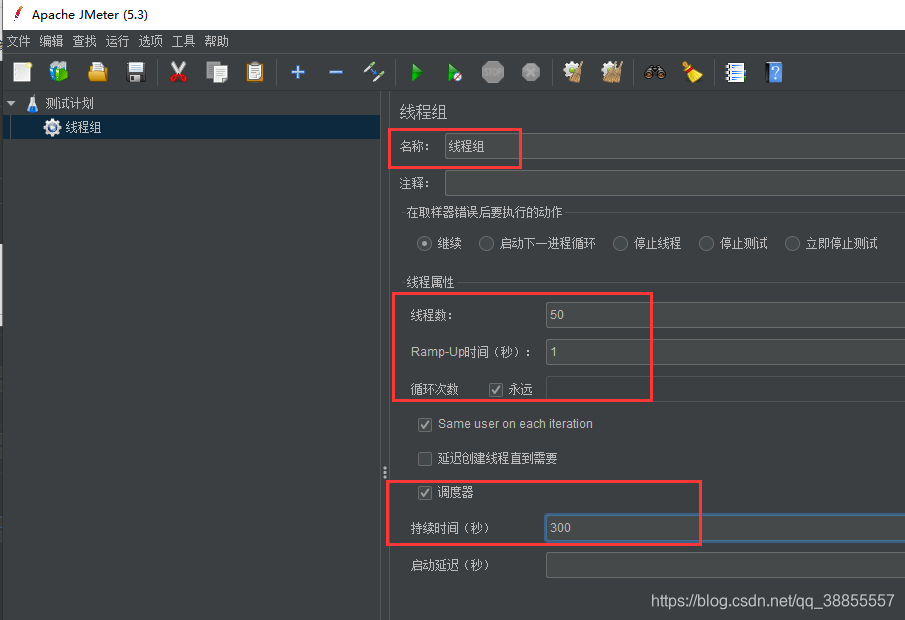The width and height of the screenshot is (905, 620).
Task: Open the 编辑 menu
Action: click(51, 42)
